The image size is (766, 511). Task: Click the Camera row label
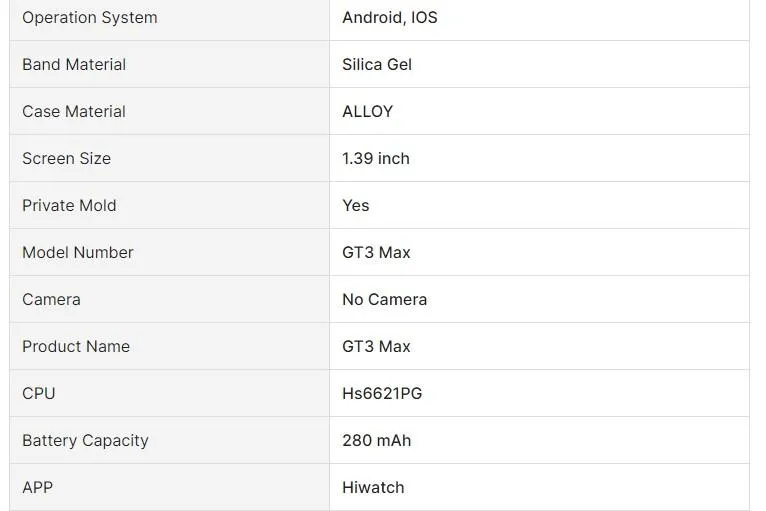[51, 300]
